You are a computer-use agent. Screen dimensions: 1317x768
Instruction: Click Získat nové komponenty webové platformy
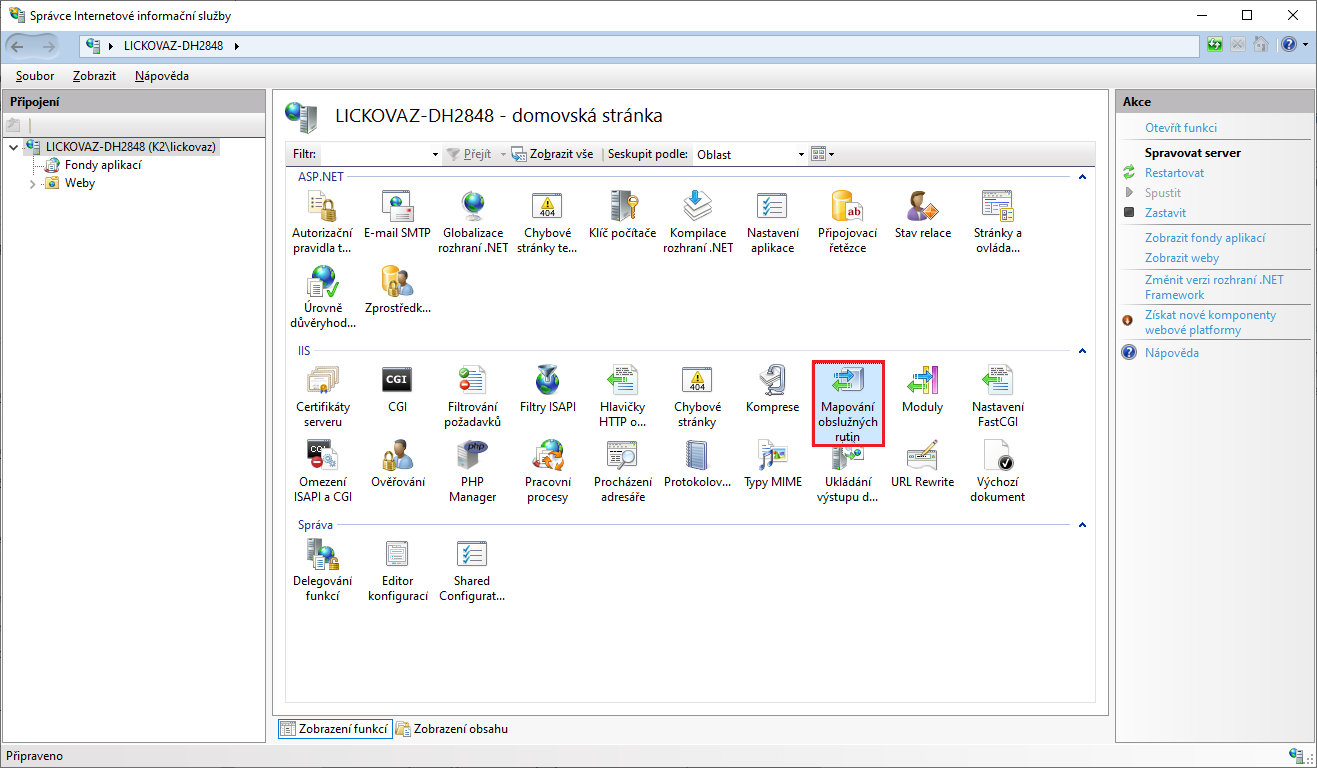(1210, 322)
